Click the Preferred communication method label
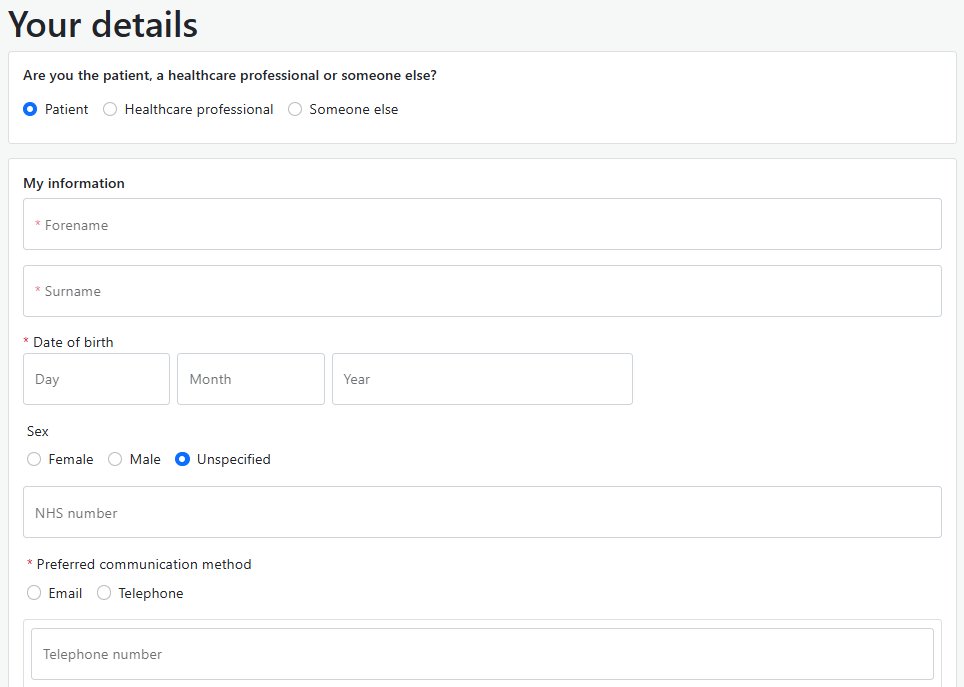This screenshot has height=687, width=964. coord(144,564)
